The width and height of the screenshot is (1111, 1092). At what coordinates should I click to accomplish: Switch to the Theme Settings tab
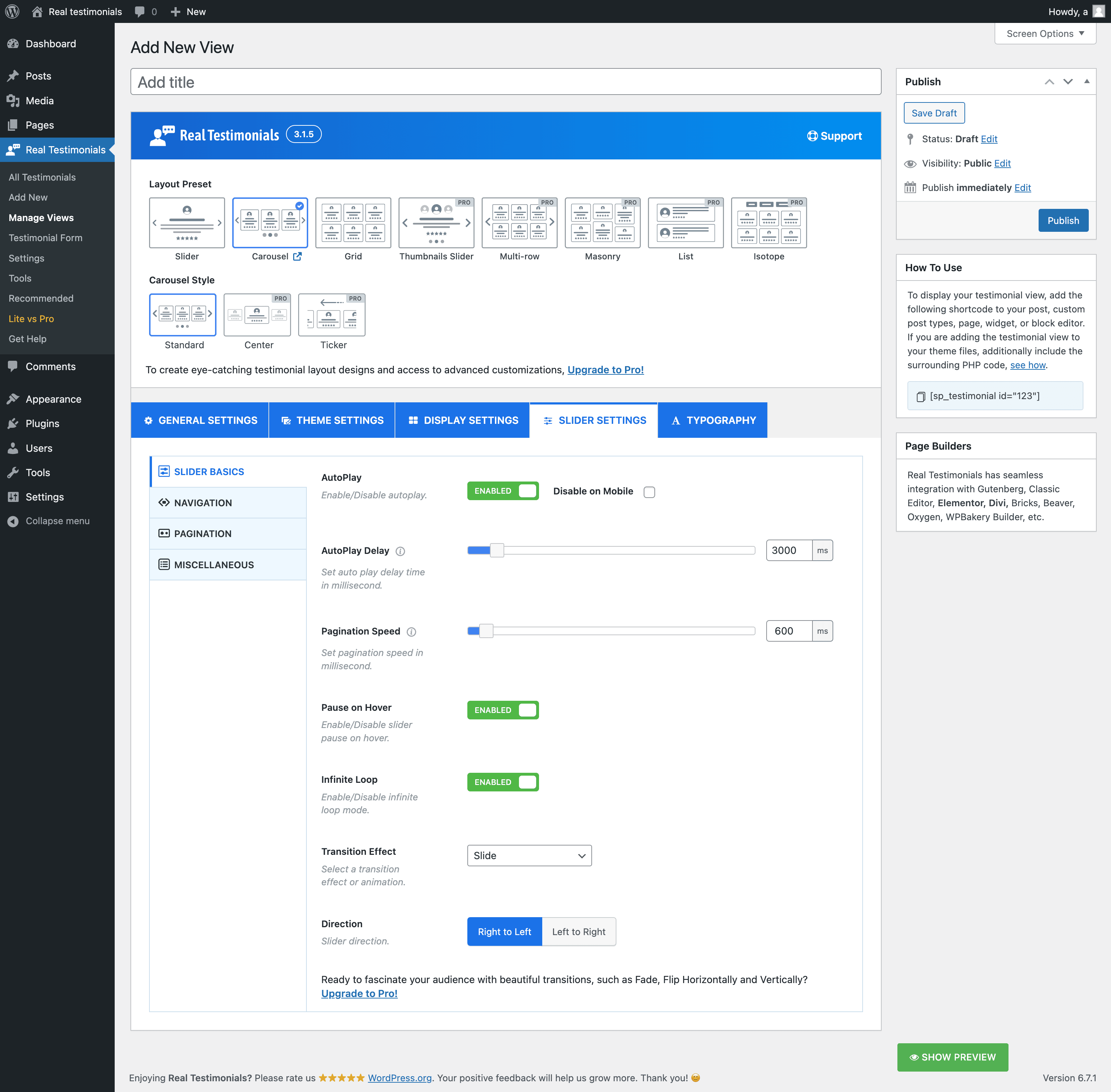click(332, 420)
